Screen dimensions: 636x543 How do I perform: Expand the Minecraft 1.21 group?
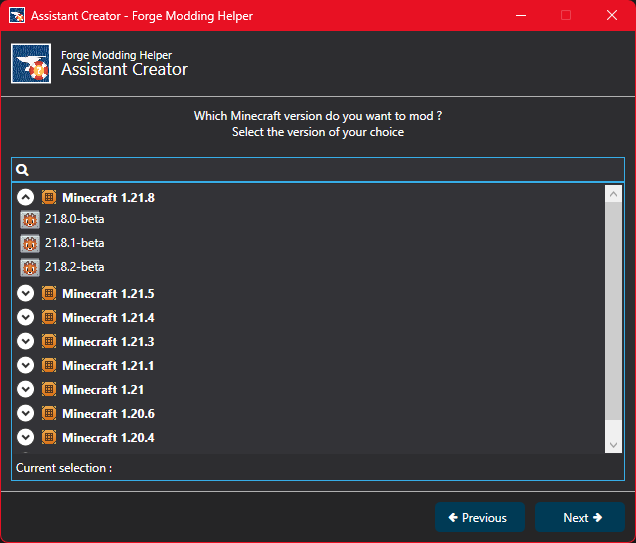point(25,389)
